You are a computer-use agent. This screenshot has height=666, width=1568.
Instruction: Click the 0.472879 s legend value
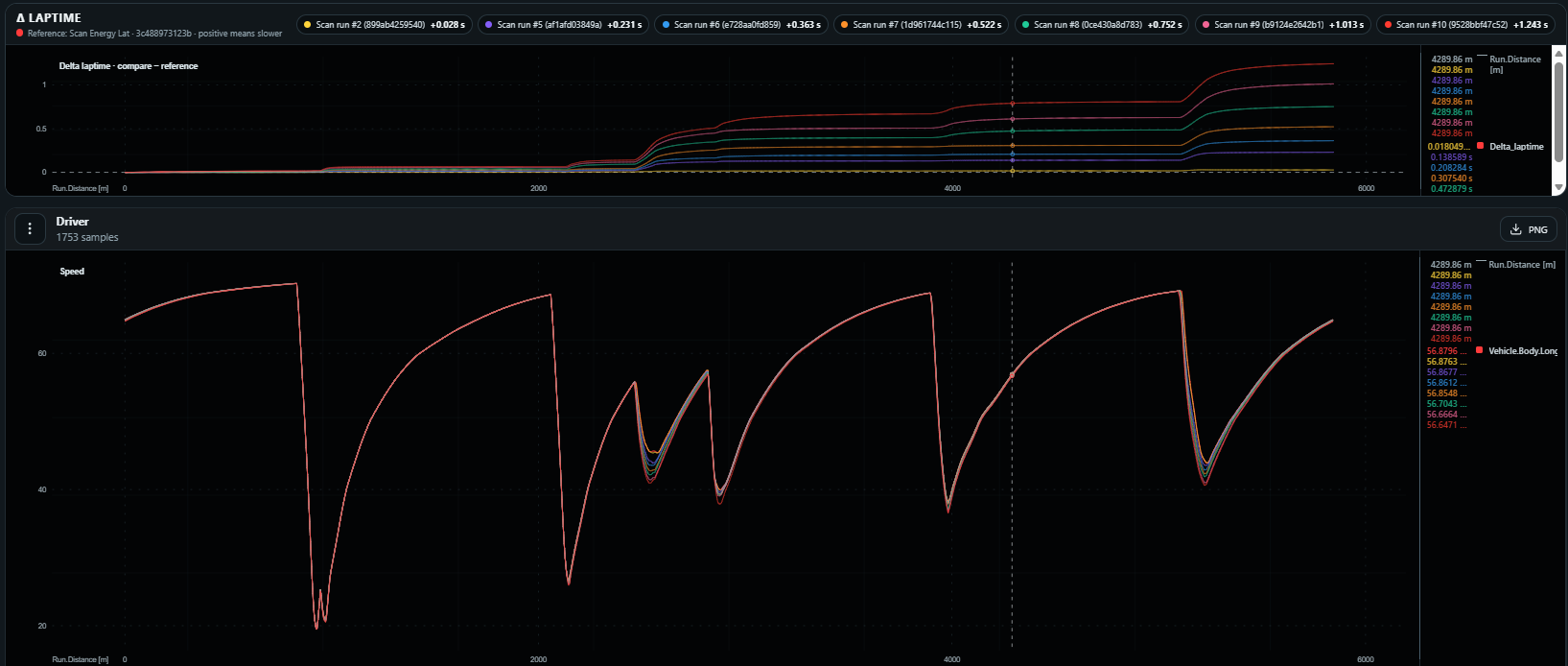coord(1451,189)
